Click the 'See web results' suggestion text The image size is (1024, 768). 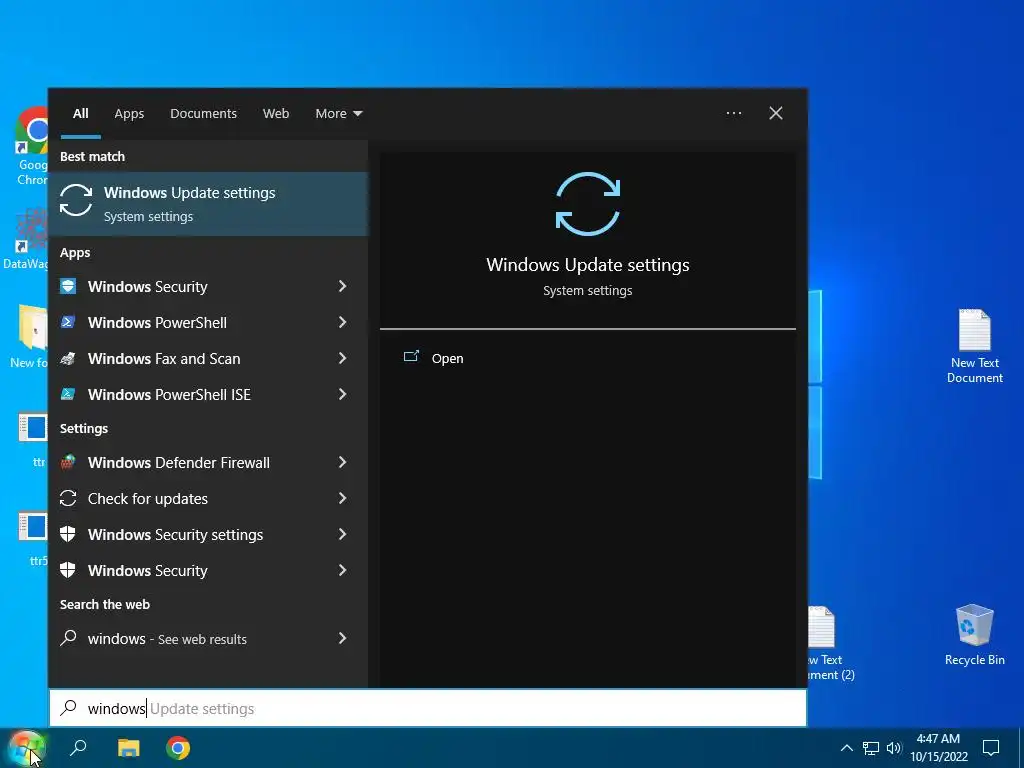(x=202, y=639)
